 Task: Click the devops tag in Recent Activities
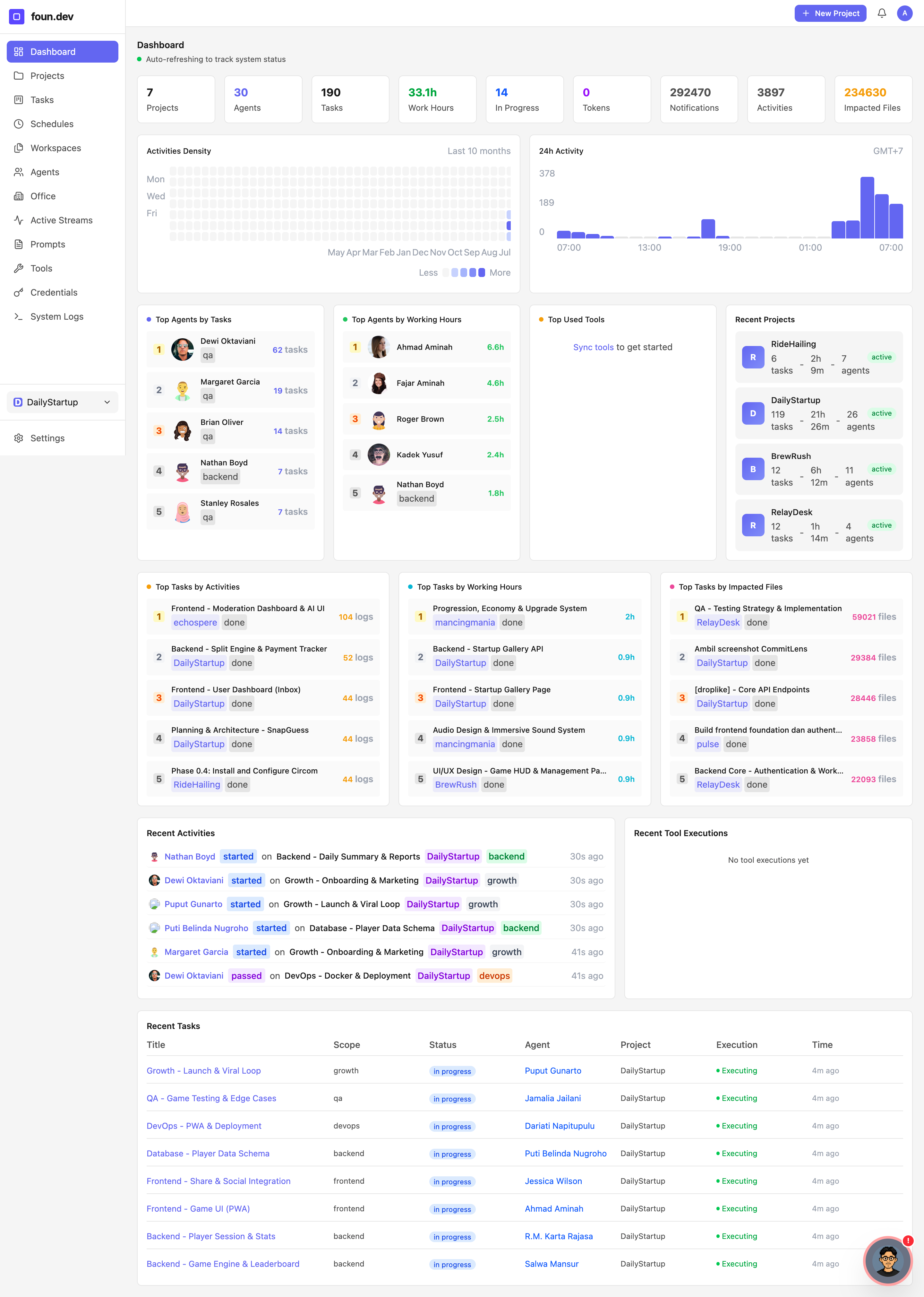pos(494,976)
